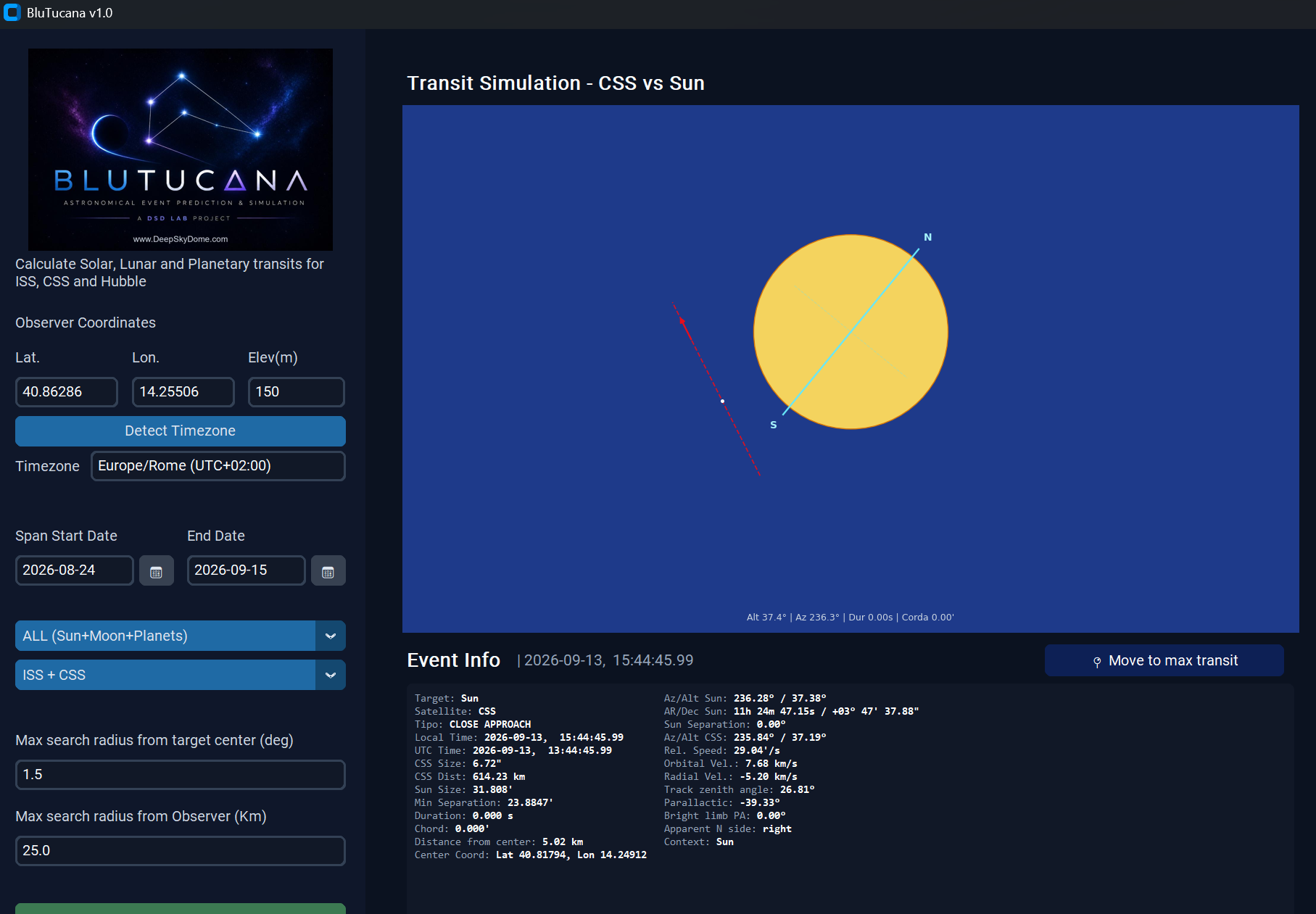Click the End Date field 2026-09-15
Screen dimensions: 1316x914
247,570
